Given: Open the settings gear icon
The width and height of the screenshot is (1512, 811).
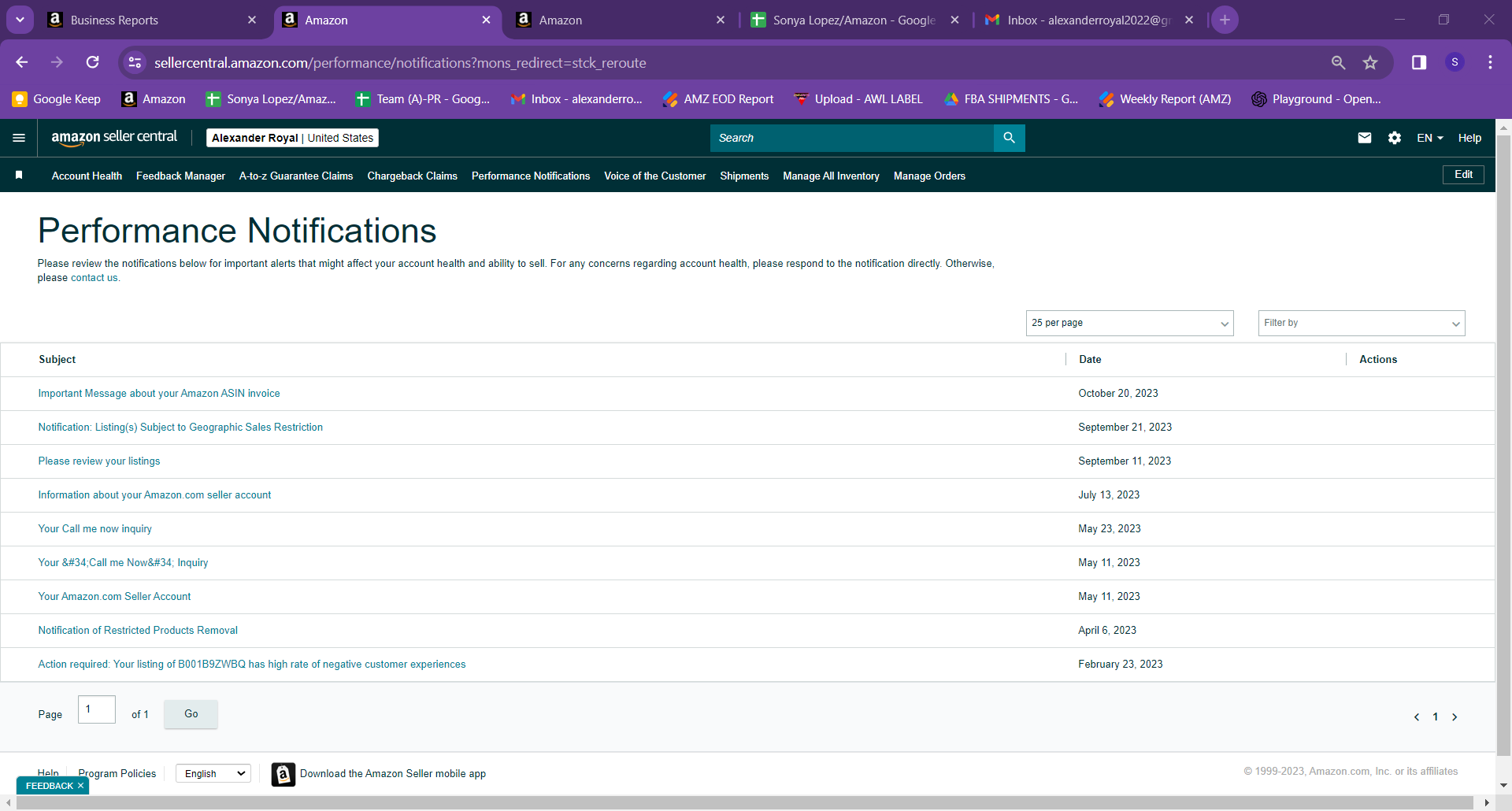Looking at the screenshot, I should pos(1395,138).
